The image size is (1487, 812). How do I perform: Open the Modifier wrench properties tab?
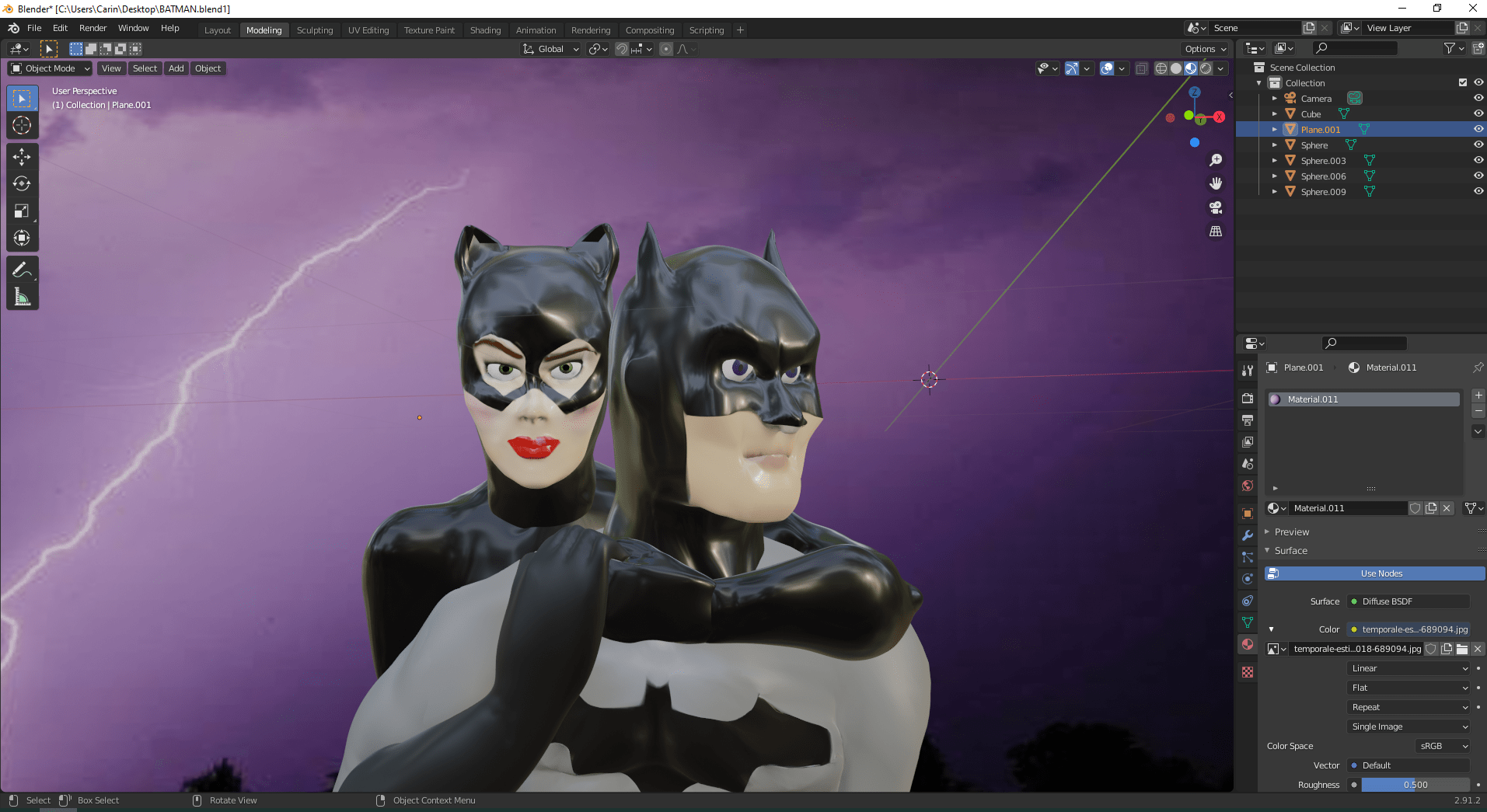coord(1248,535)
